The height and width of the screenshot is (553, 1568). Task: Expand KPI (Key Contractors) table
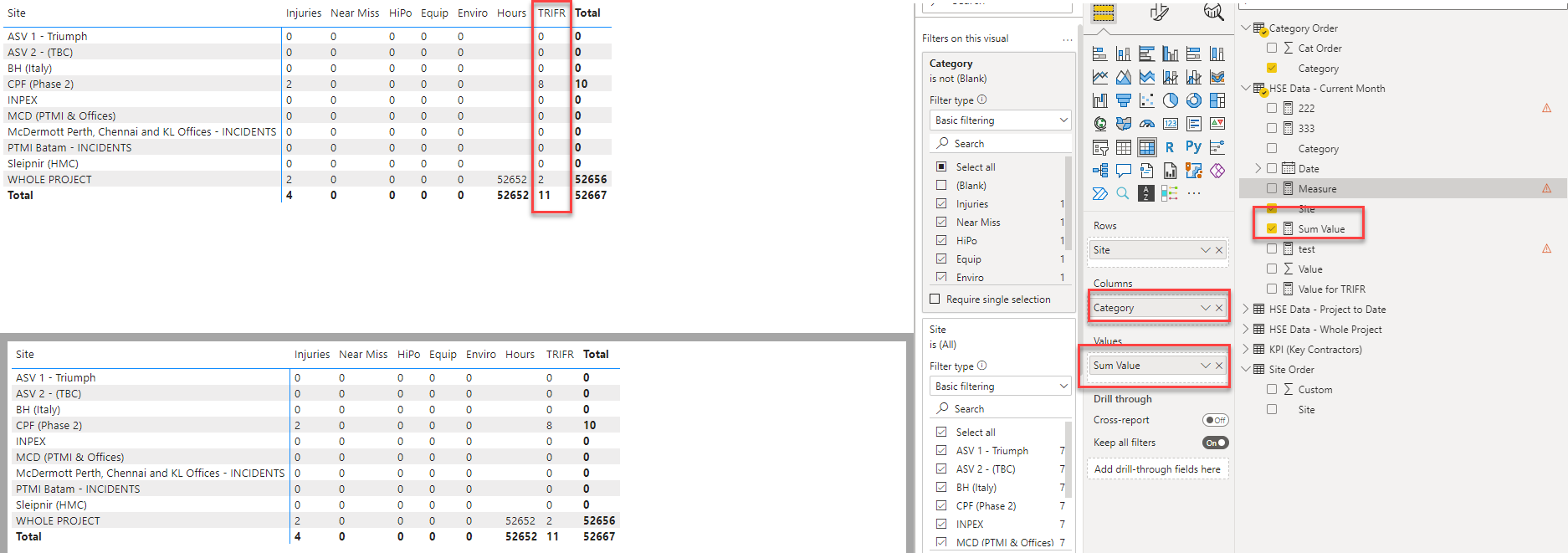[x=1246, y=349]
